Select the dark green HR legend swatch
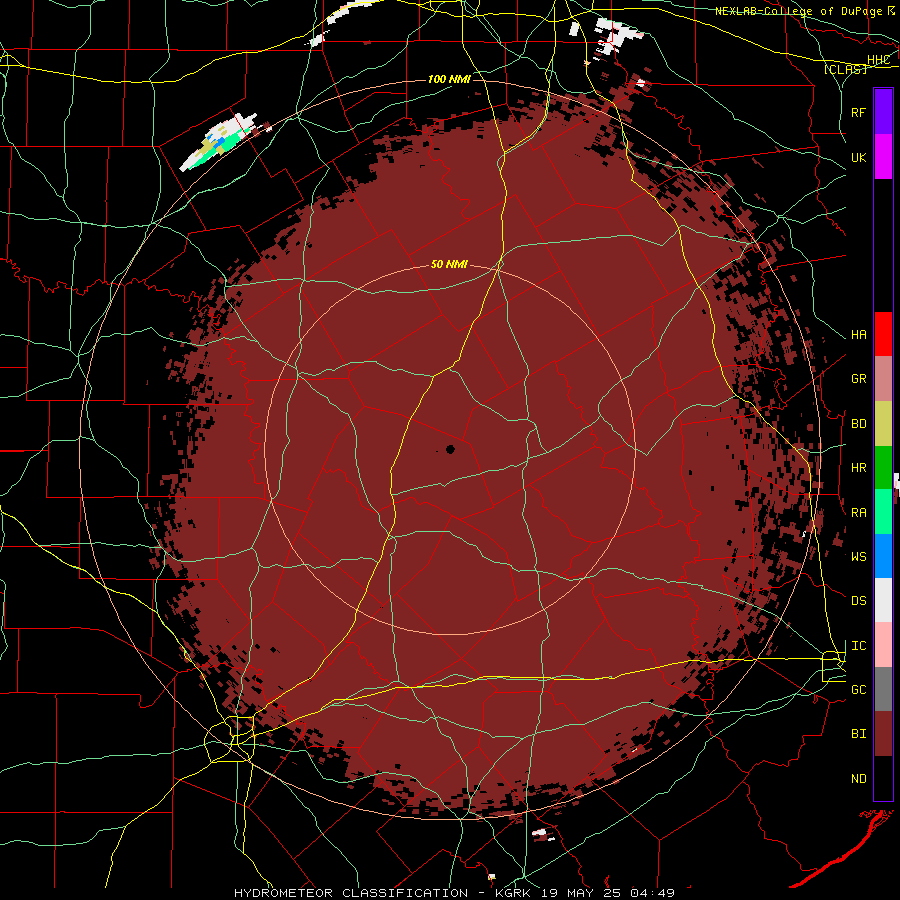Screen dimensions: 900x900 tap(883, 468)
